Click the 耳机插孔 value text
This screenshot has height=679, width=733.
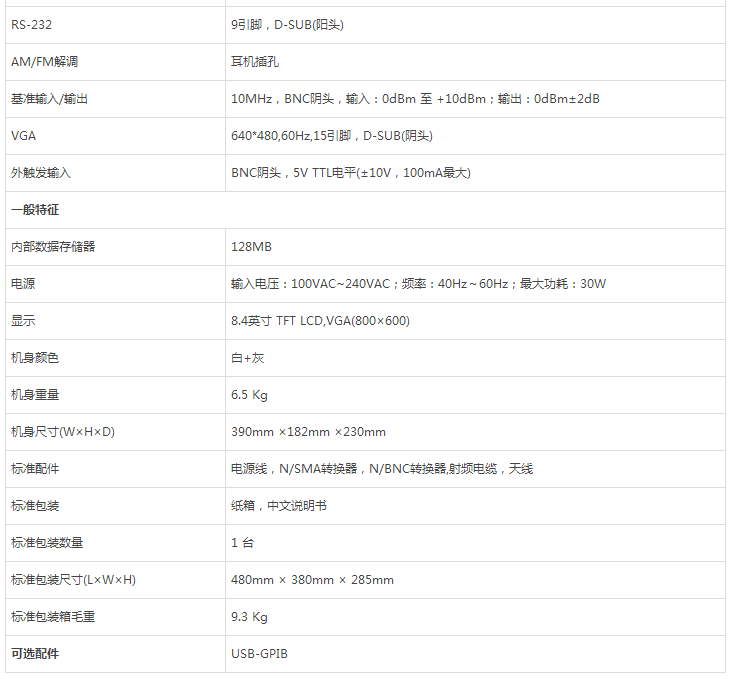click(254, 62)
